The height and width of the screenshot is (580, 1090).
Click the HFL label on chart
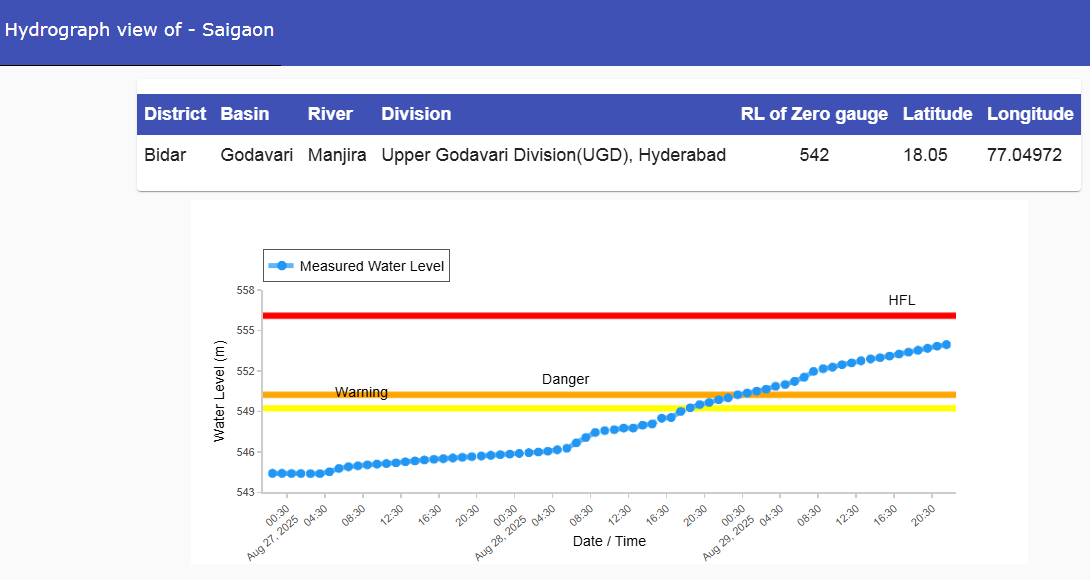tap(902, 300)
